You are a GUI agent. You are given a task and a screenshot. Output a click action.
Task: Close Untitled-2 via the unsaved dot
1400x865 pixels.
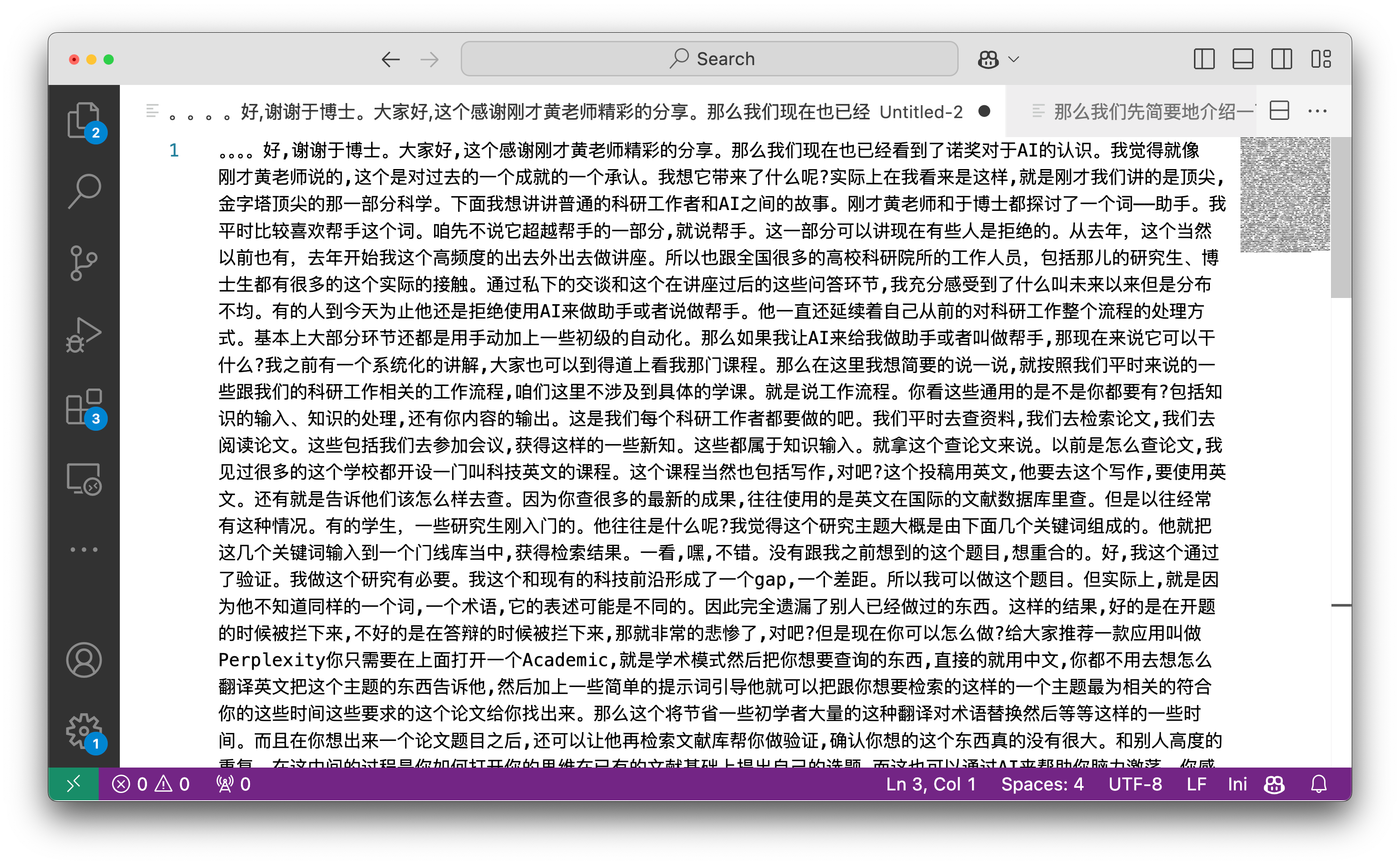[x=984, y=111]
